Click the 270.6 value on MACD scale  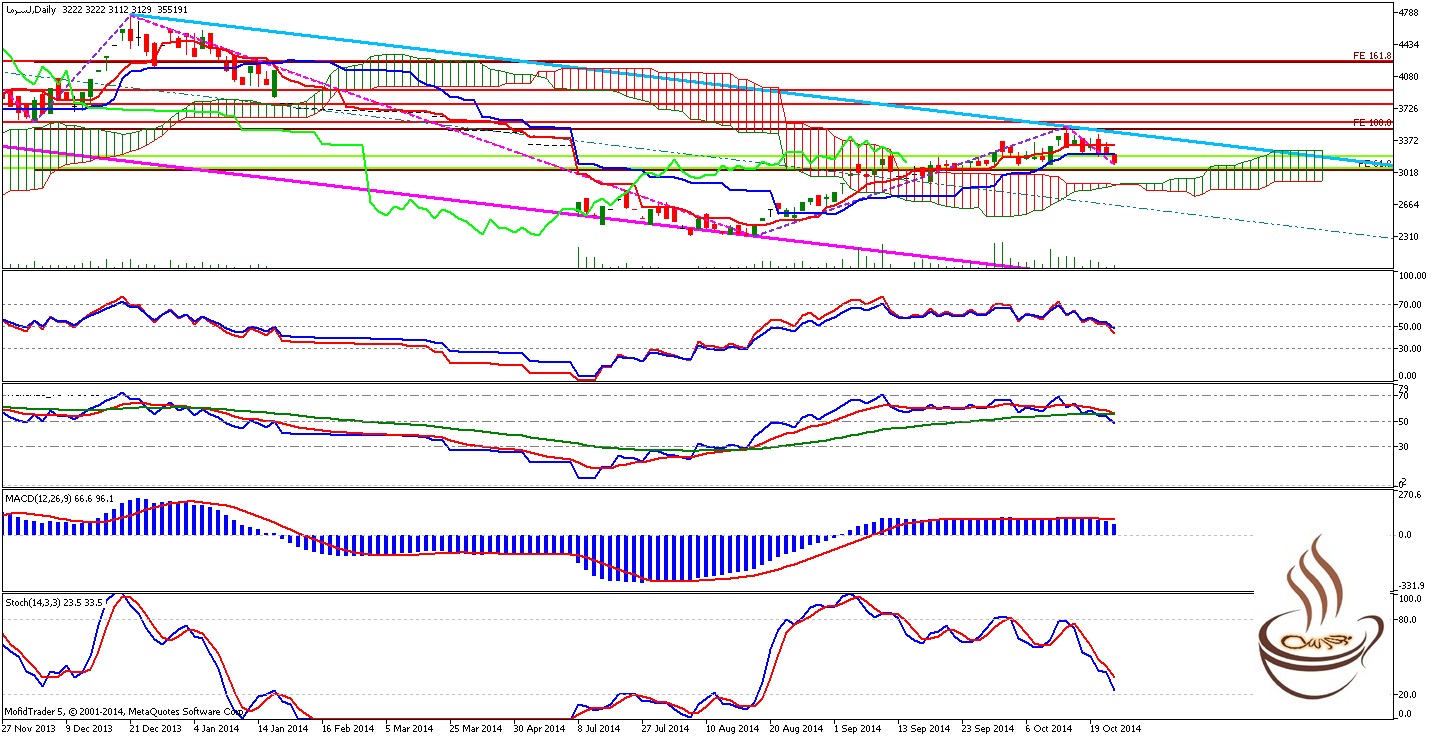tap(1411, 494)
